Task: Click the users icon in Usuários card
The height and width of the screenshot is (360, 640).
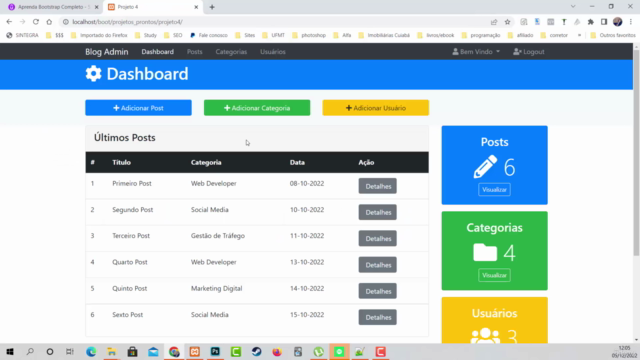Action: tap(485, 336)
